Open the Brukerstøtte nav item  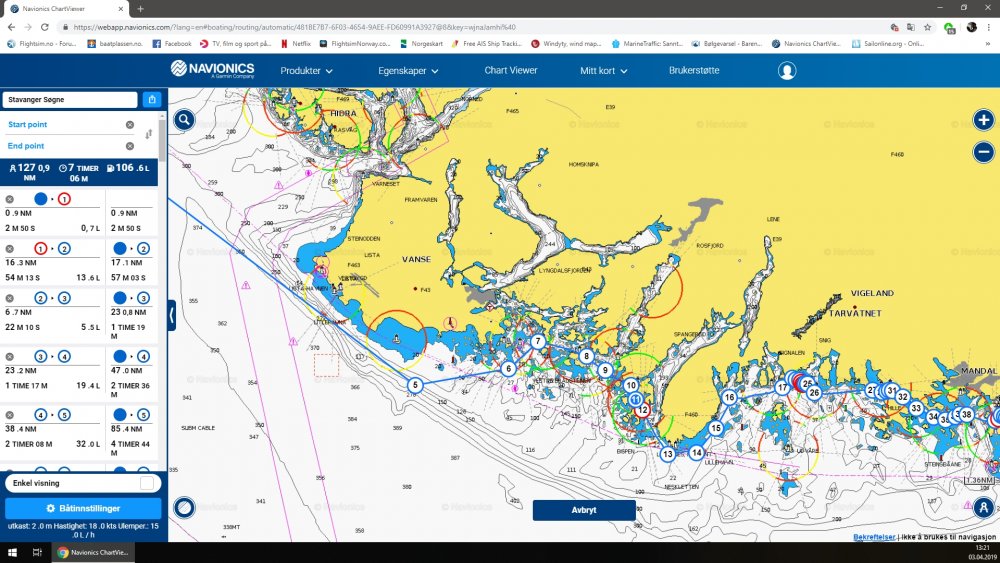[x=694, y=70]
